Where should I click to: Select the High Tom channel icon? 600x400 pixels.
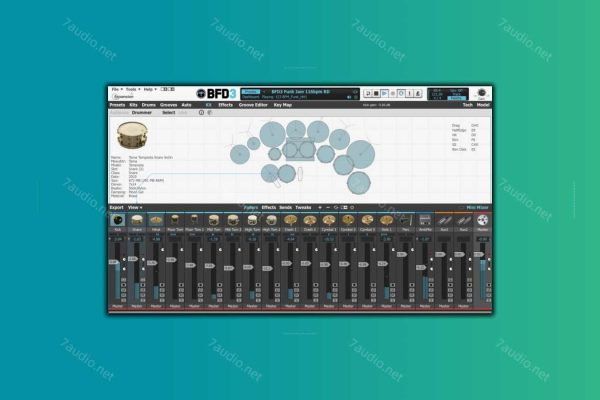[x=252, y=220]
